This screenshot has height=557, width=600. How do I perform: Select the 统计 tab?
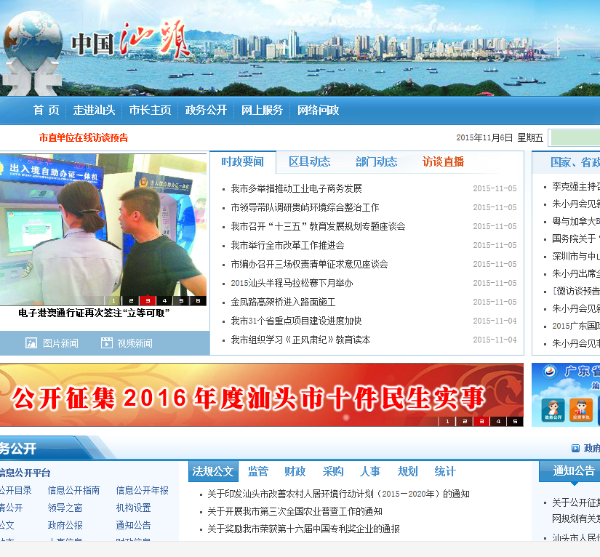point(445,471)
